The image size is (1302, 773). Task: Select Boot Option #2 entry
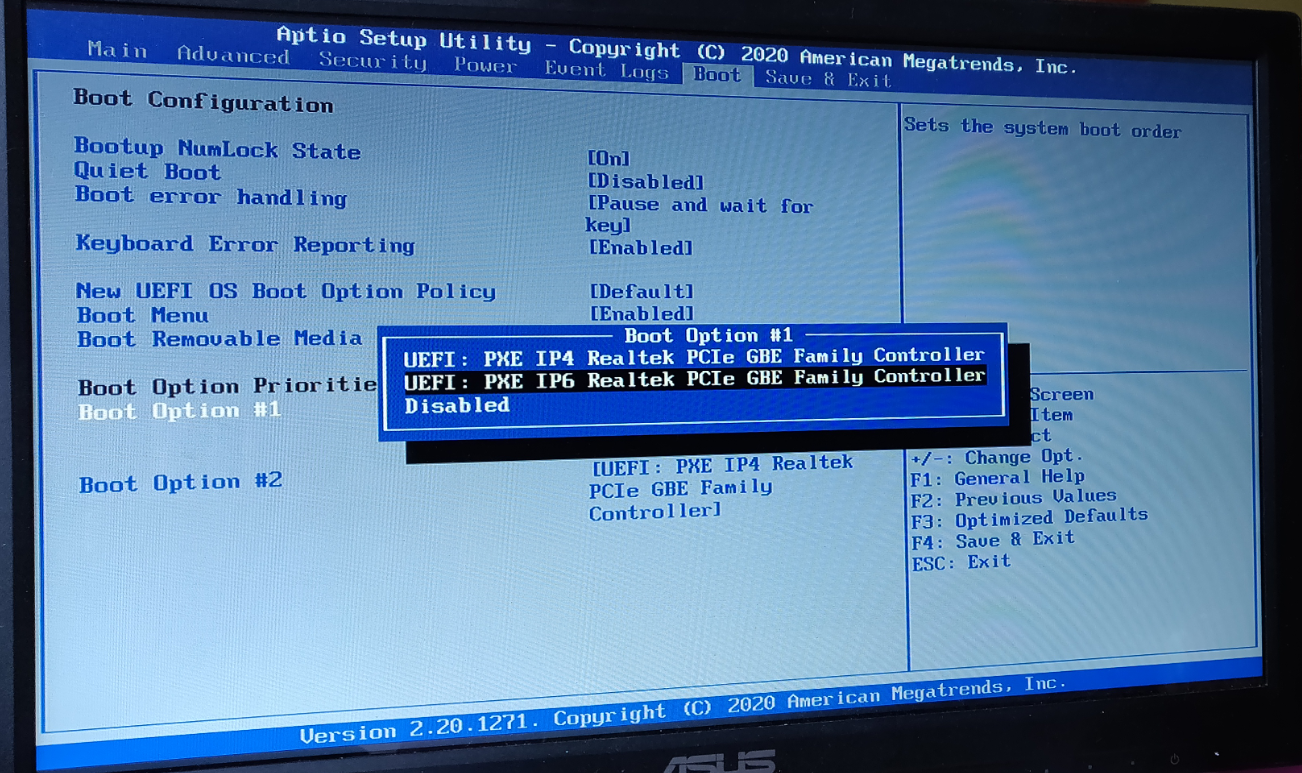point(181,483)
